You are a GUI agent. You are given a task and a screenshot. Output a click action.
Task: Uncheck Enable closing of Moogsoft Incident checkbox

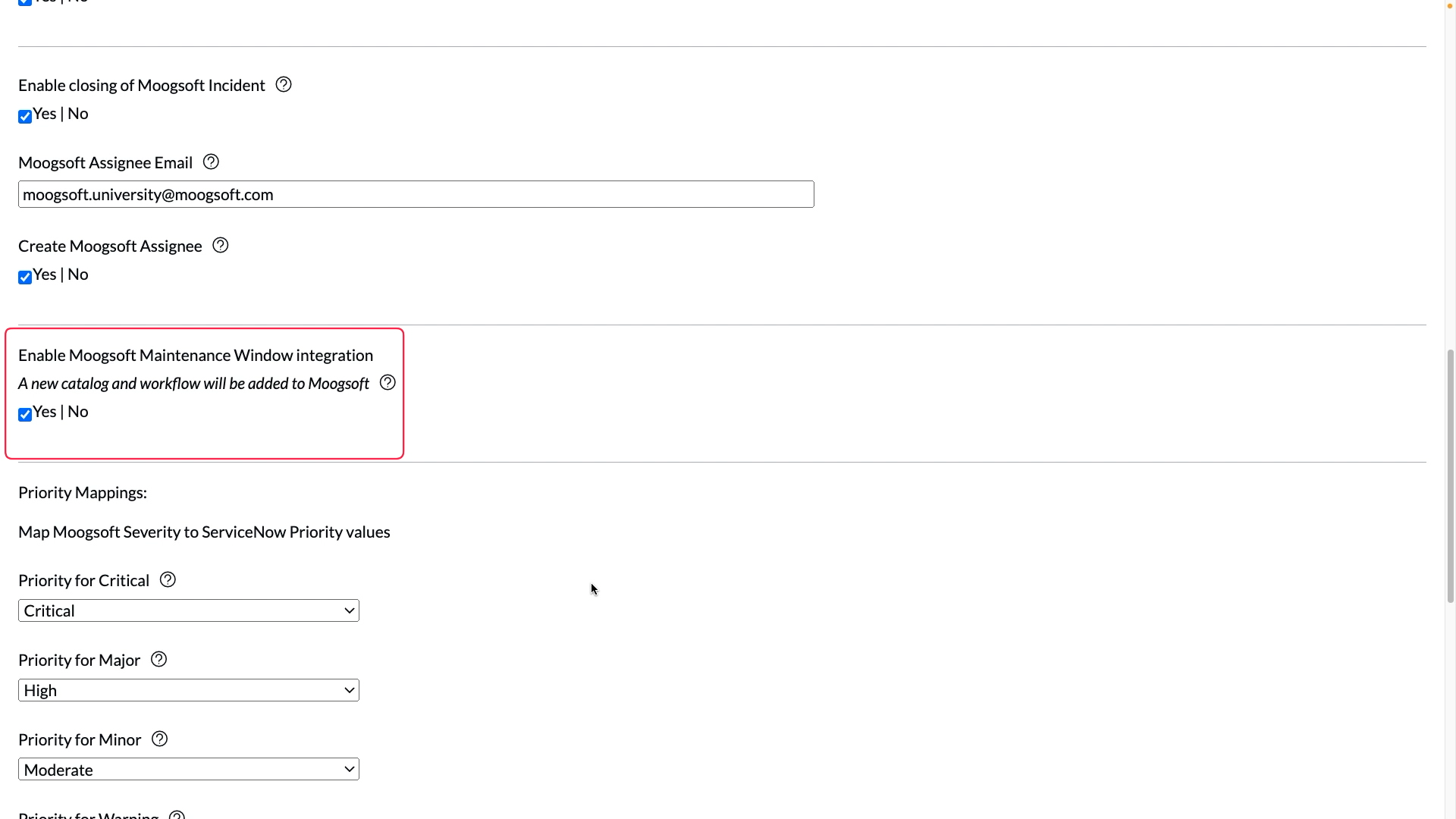pyautogui.click(x=25, y=116)
